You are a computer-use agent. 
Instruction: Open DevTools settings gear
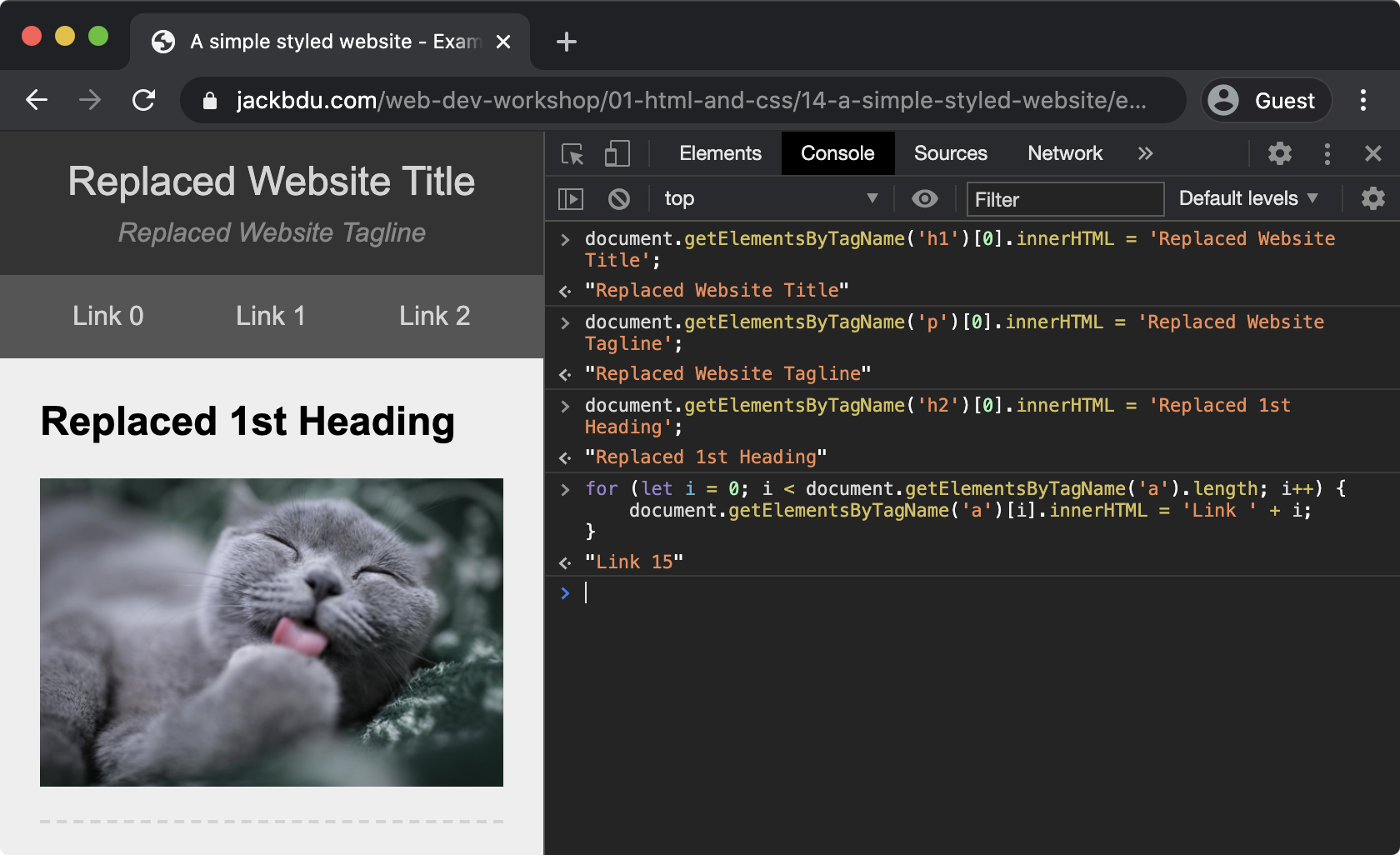point(1280,153)
